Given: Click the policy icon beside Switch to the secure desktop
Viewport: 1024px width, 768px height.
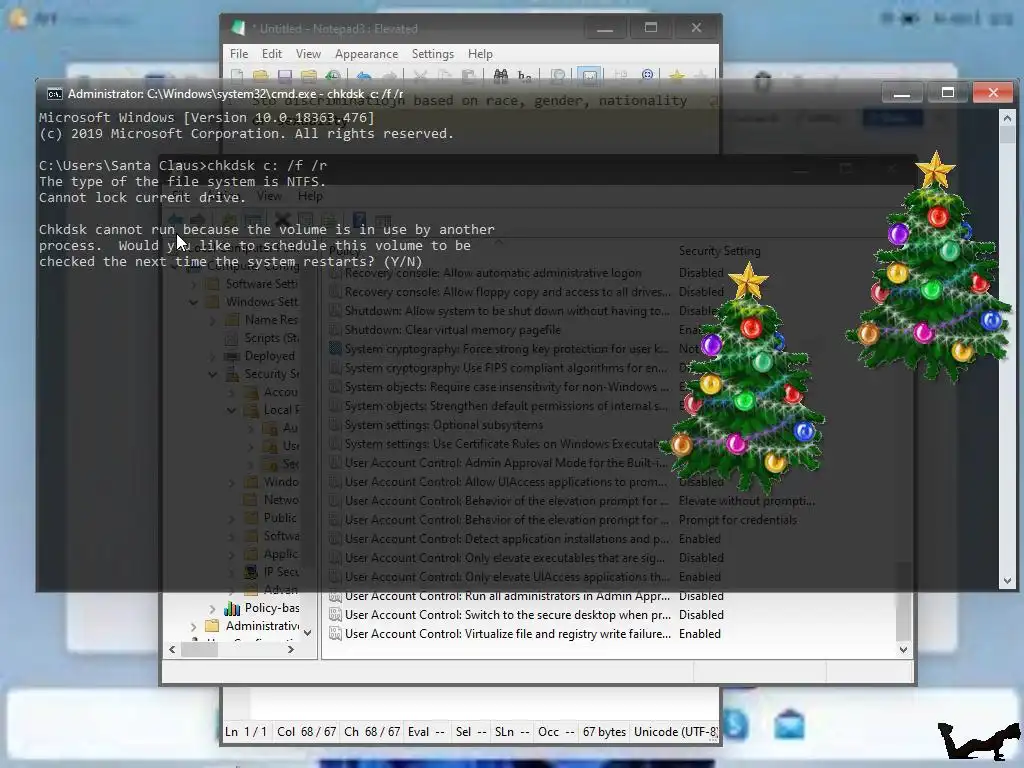Looking at the screenshot, I should click(x=335, y=615).
